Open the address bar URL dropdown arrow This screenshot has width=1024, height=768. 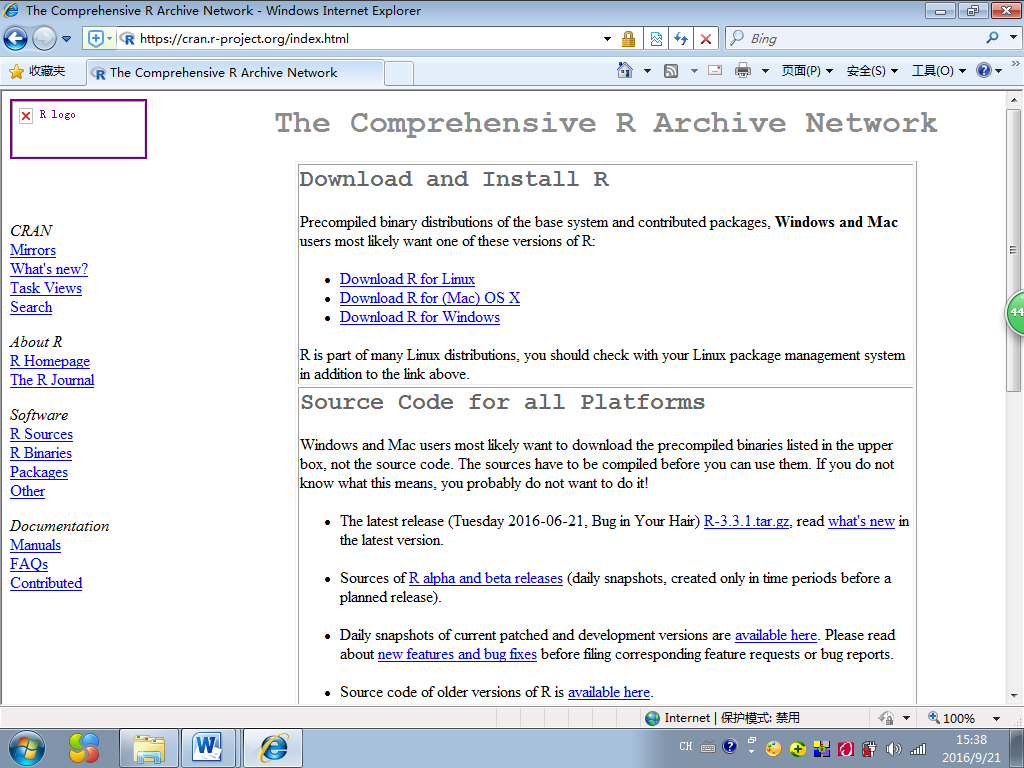pyautogui.click(x=607, y=39)
